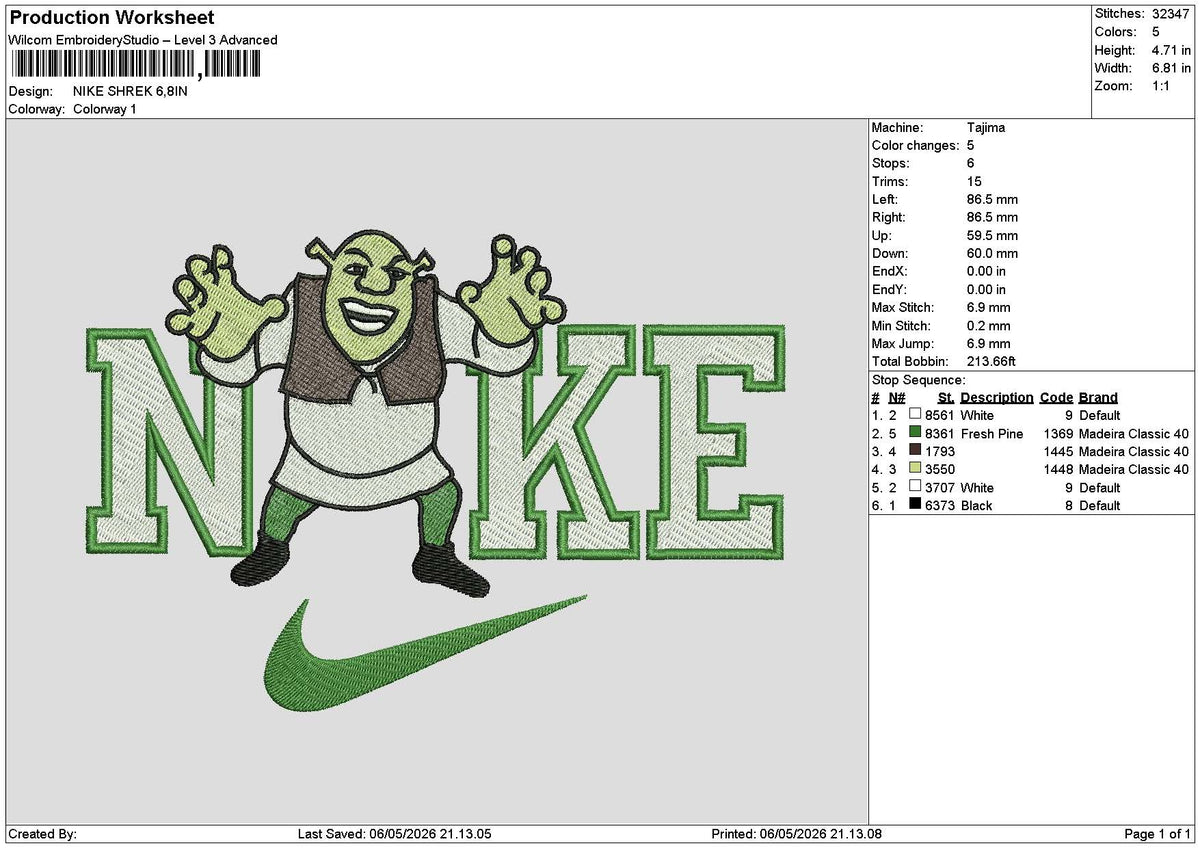
Task: Click the Down value "60.0 mm"
Action: (992, 253)
